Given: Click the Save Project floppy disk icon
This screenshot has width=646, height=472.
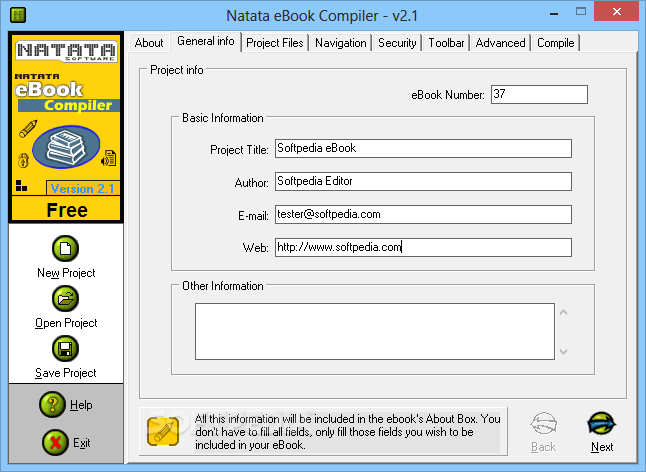Looking at the screenshot, I should point(66,349).
